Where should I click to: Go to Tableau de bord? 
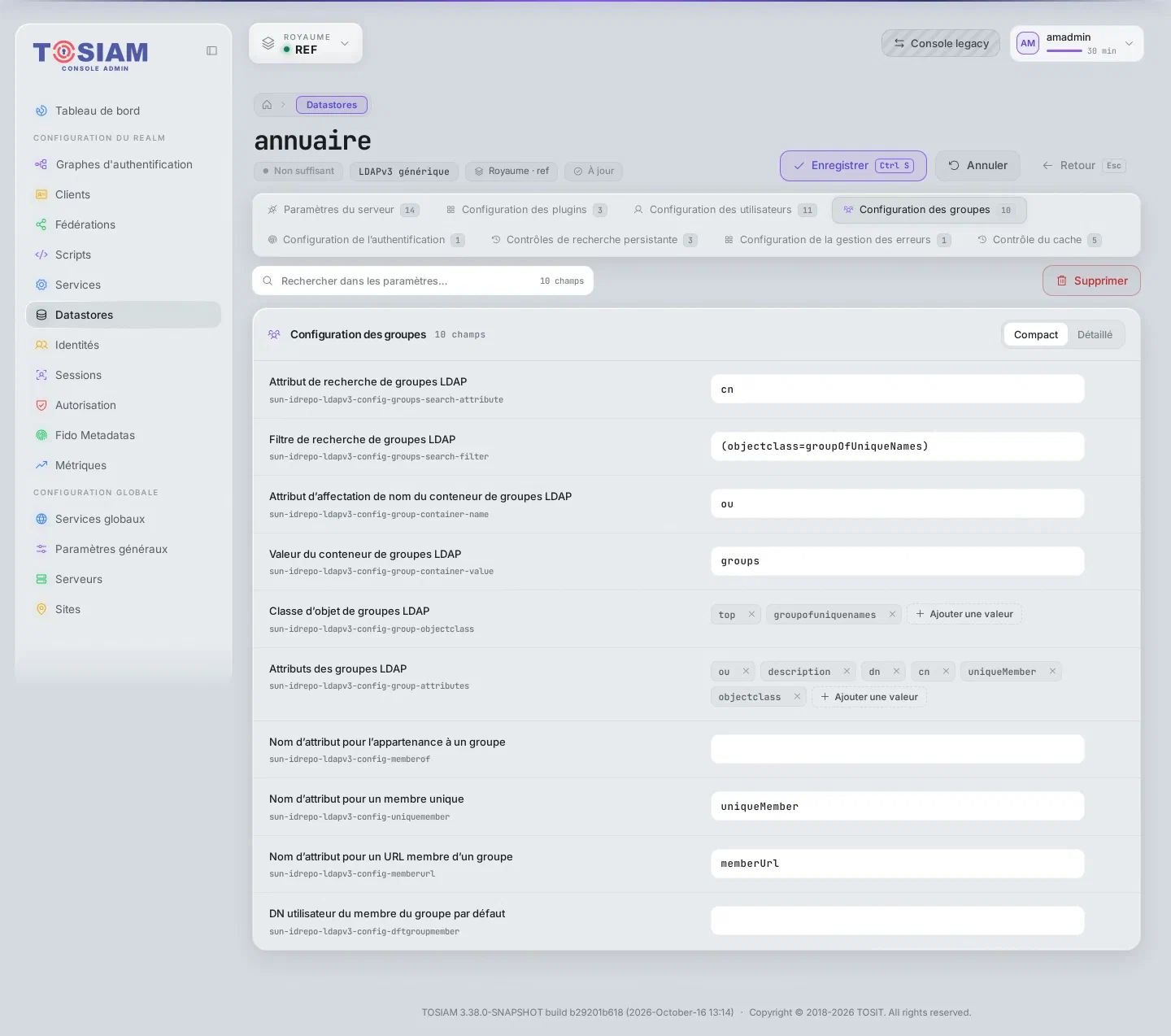pyautogui.click(x=124, y=111)
